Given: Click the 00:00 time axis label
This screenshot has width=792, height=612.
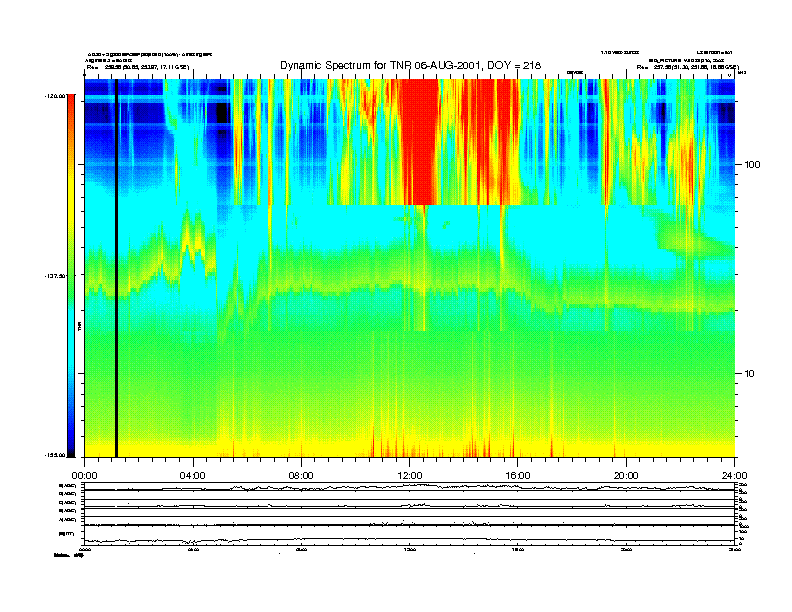Looking at the screenshot, I should (x=84, y=476).
